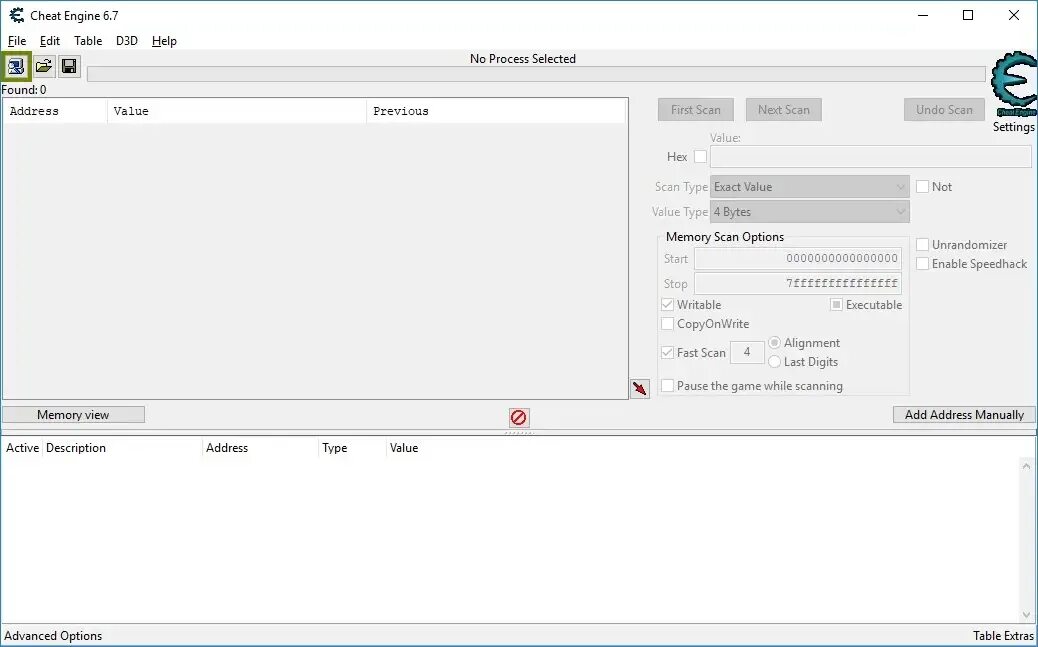Click the Address column header in results
The image size is (1038, 647).
pyautogui.click(x=56, y=111)
